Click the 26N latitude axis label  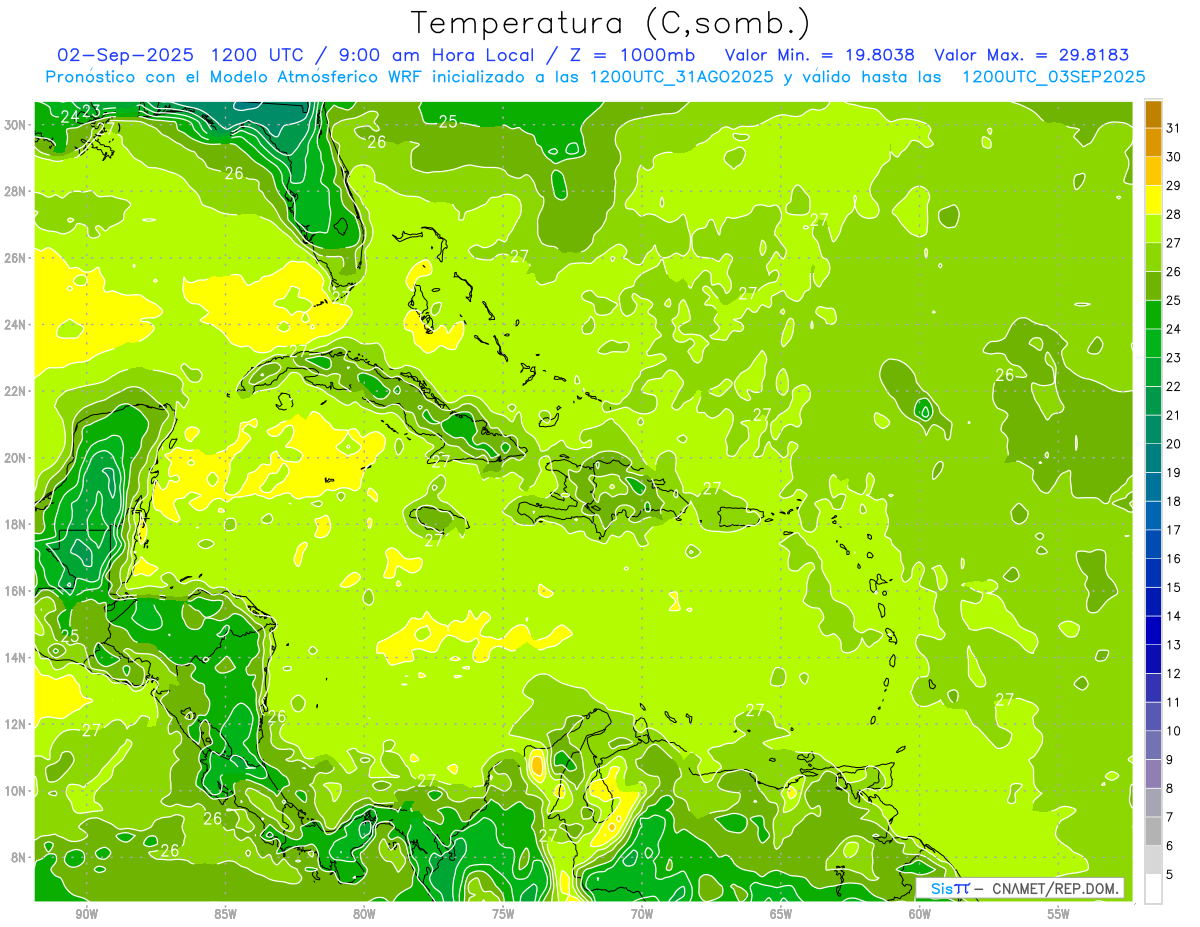click(16, 258)
